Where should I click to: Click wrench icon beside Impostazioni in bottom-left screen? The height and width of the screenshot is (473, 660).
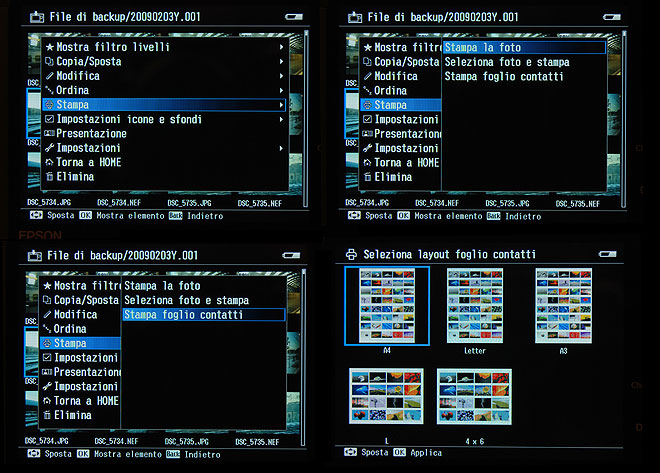[47, 386]
